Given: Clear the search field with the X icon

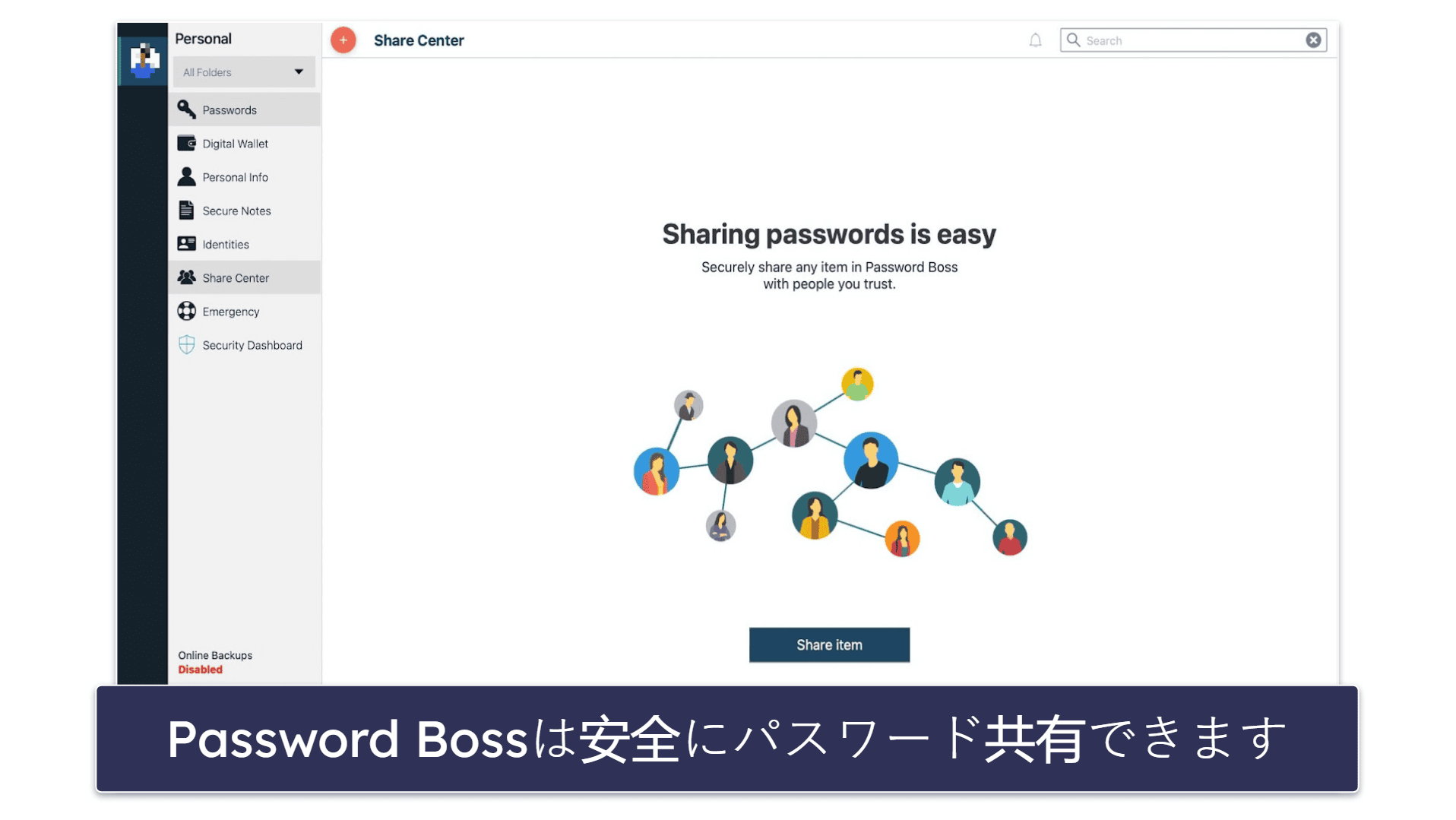Looking at the screenshot, I should pos(1312,40).
